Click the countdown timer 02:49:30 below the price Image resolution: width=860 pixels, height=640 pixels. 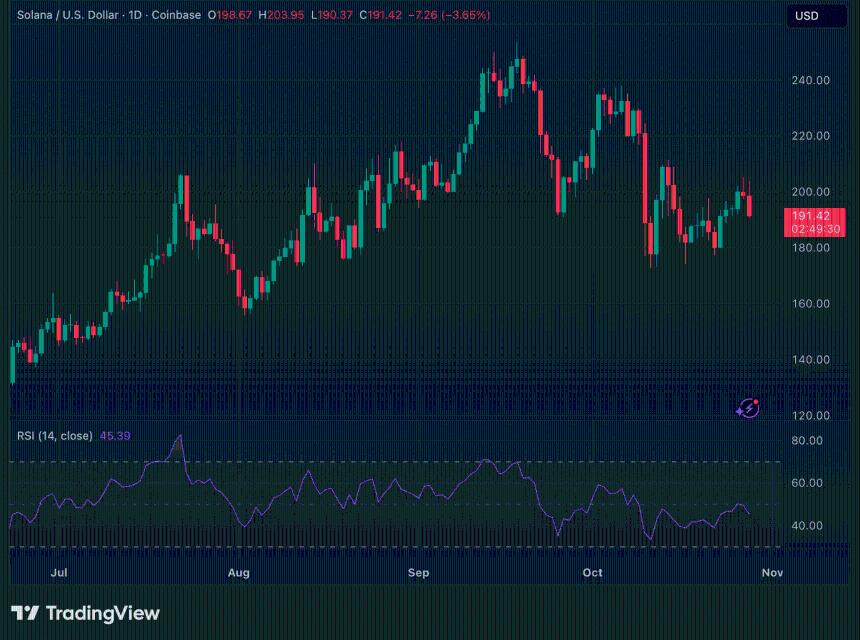(815, 229)
